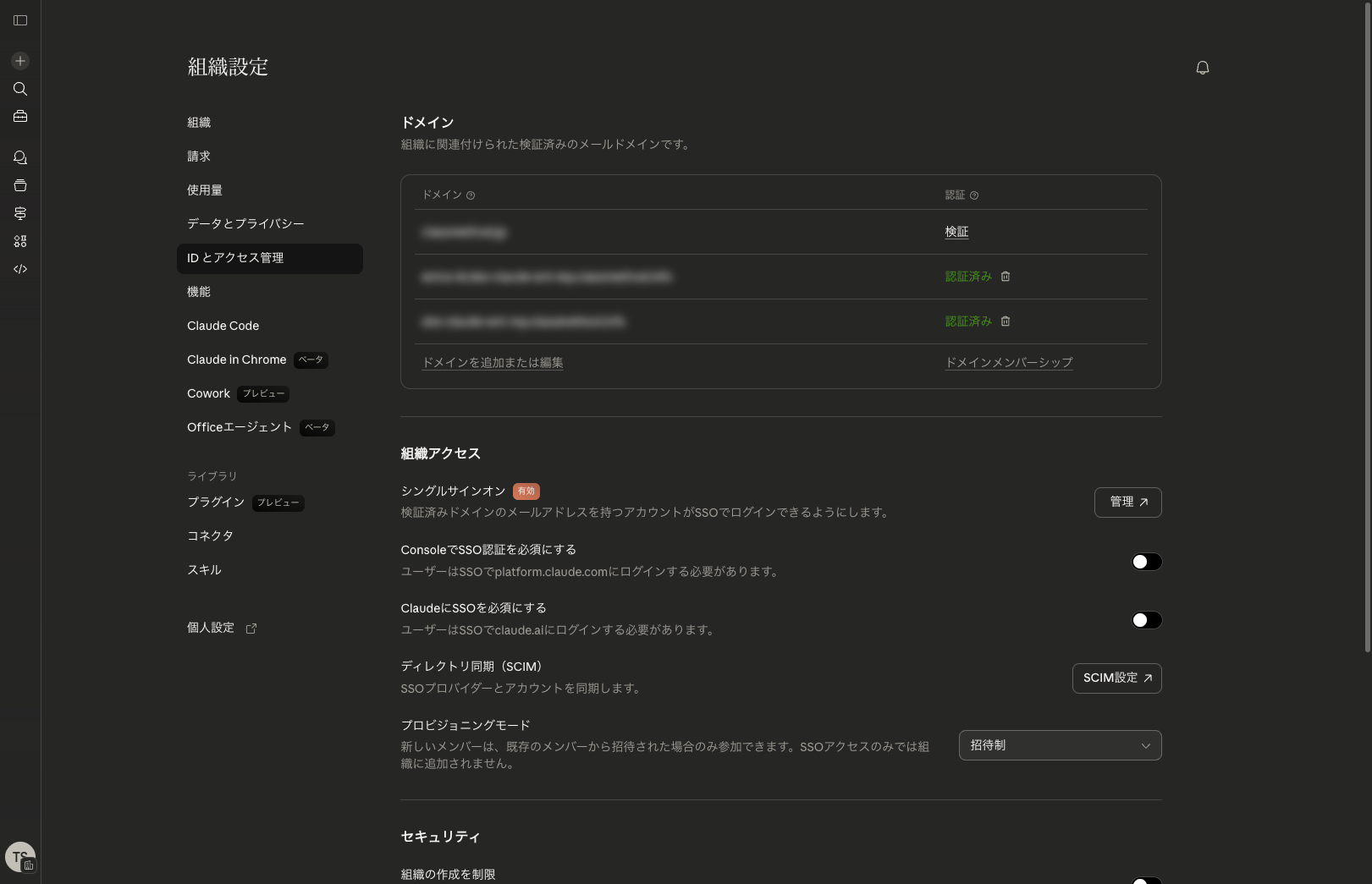Image resolution: width=1372 pixels, height=884 pixels.
Task: Toggle the left sidebar panel icon
Action: click(x=20, y=20)
